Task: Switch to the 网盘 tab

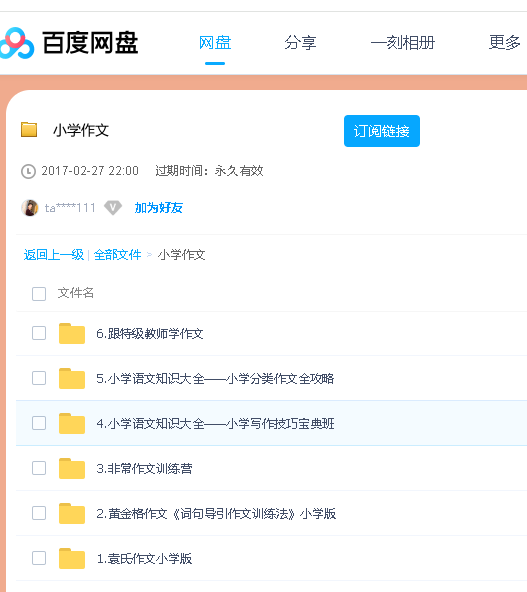Action: pyautogui.click(x=215, y=43)
